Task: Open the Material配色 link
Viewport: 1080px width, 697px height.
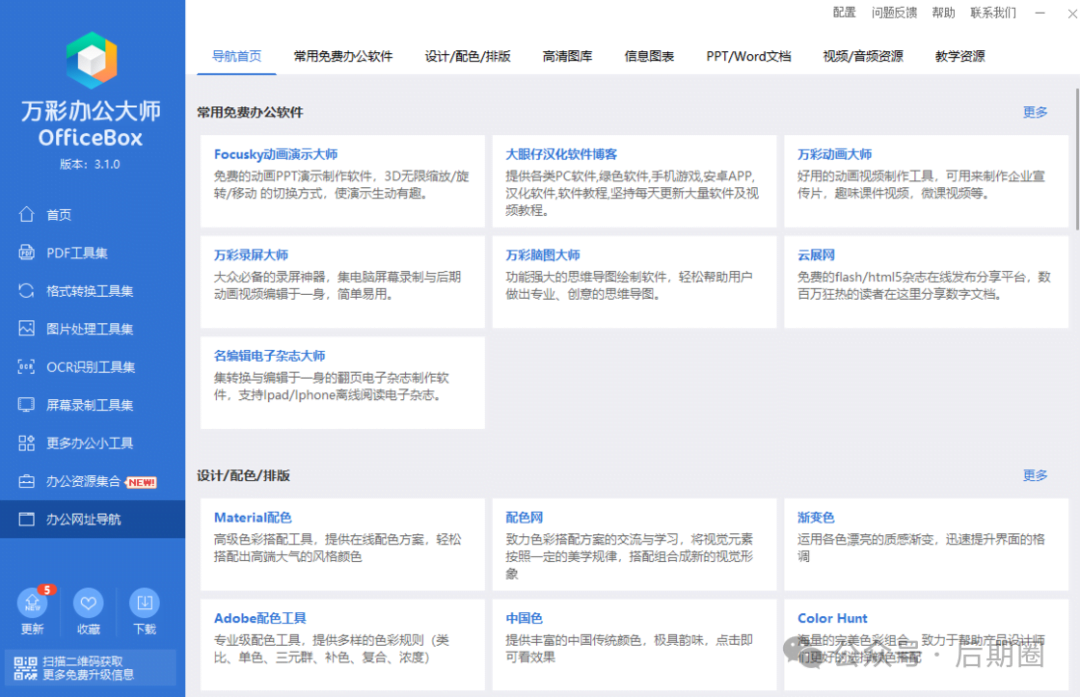Action: click(253, 517)
